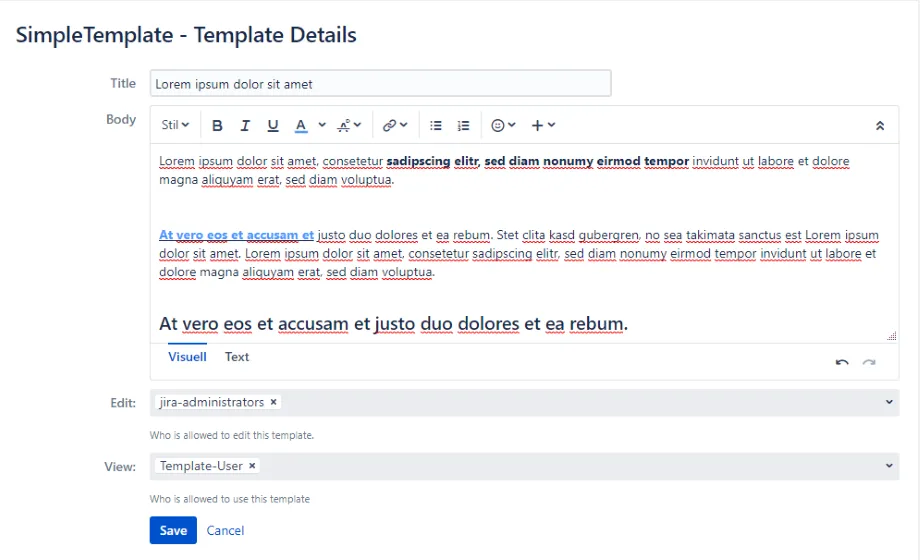The image size is (920, 560).
Task: Grab the editor resize handle corner
Action: coord(892,336)
